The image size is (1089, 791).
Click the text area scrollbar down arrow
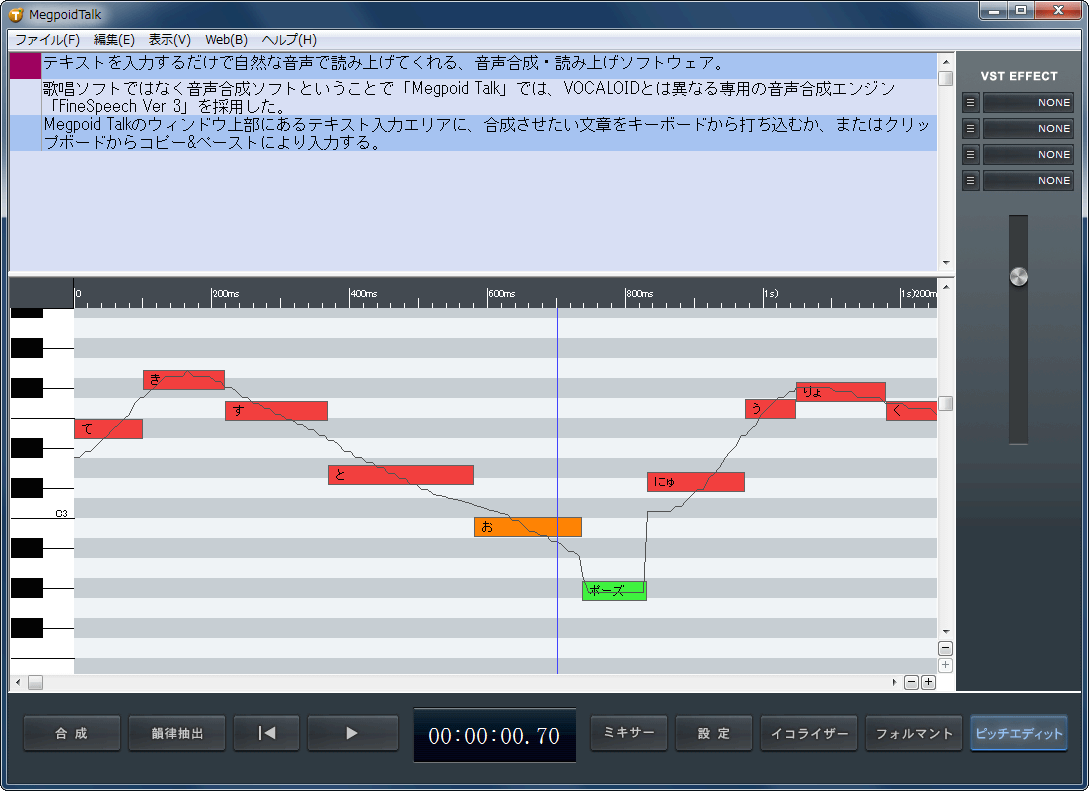945,263
